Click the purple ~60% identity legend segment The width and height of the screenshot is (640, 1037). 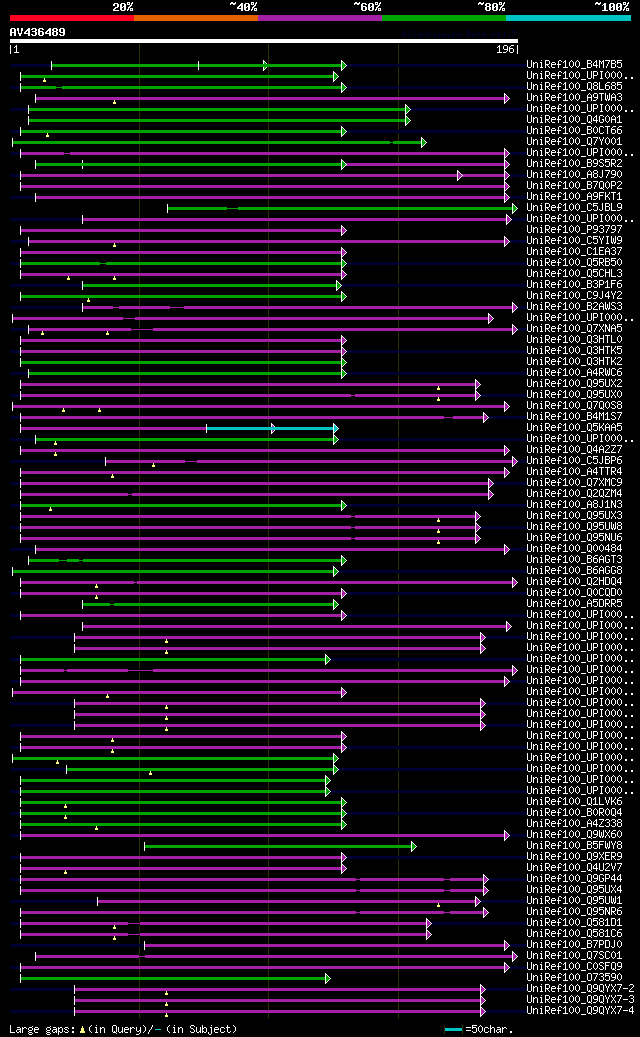coord(320,18)
